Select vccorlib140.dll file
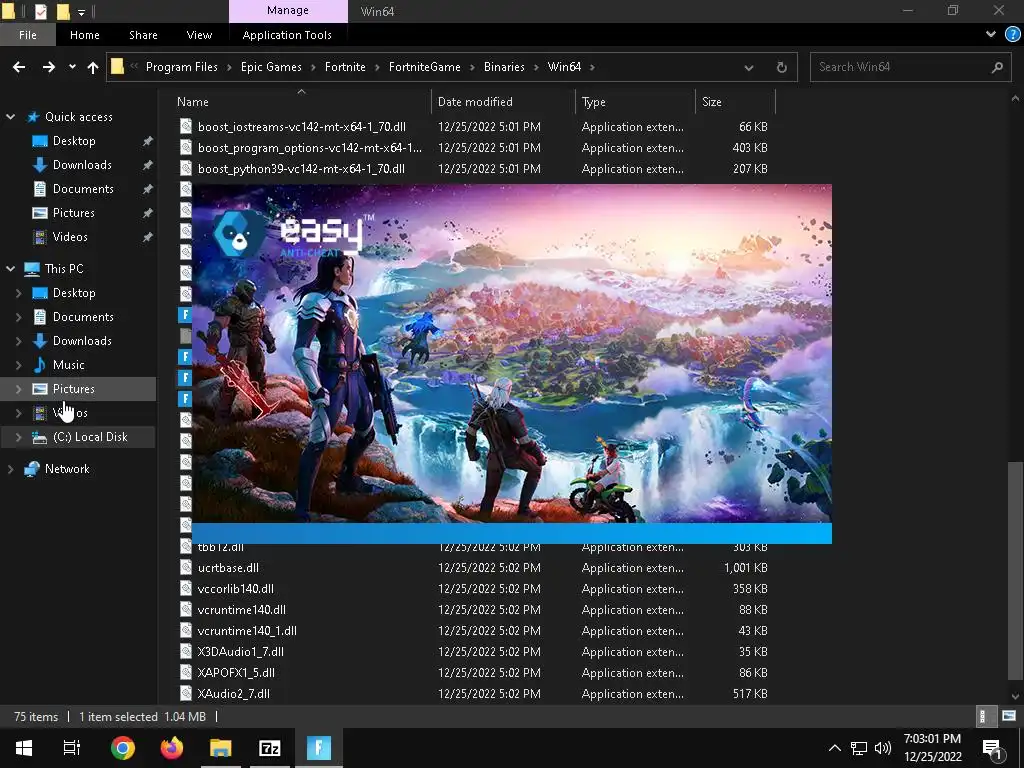Screen dimensions: 1024x768 [x=235, y=588]
